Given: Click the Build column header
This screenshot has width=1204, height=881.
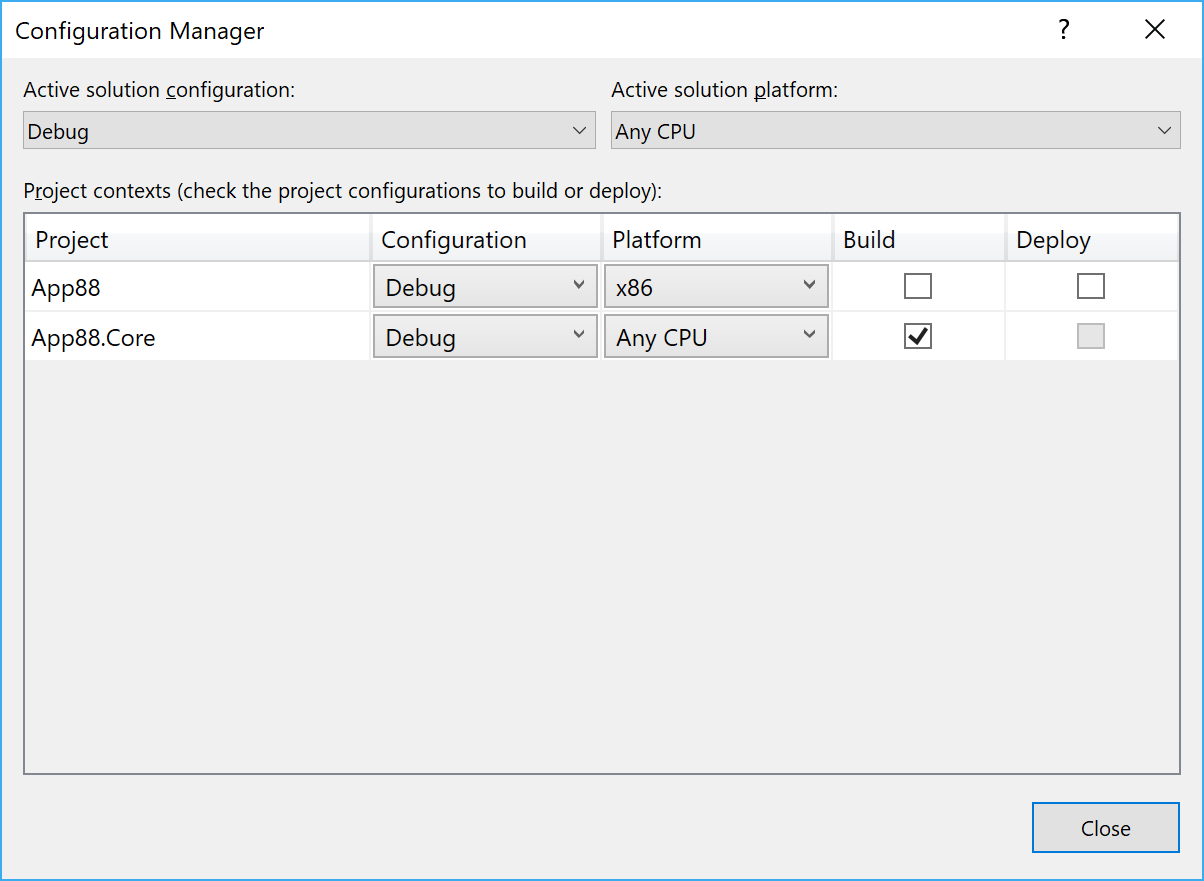Looking at the screenshot, I should pos(869,240).
